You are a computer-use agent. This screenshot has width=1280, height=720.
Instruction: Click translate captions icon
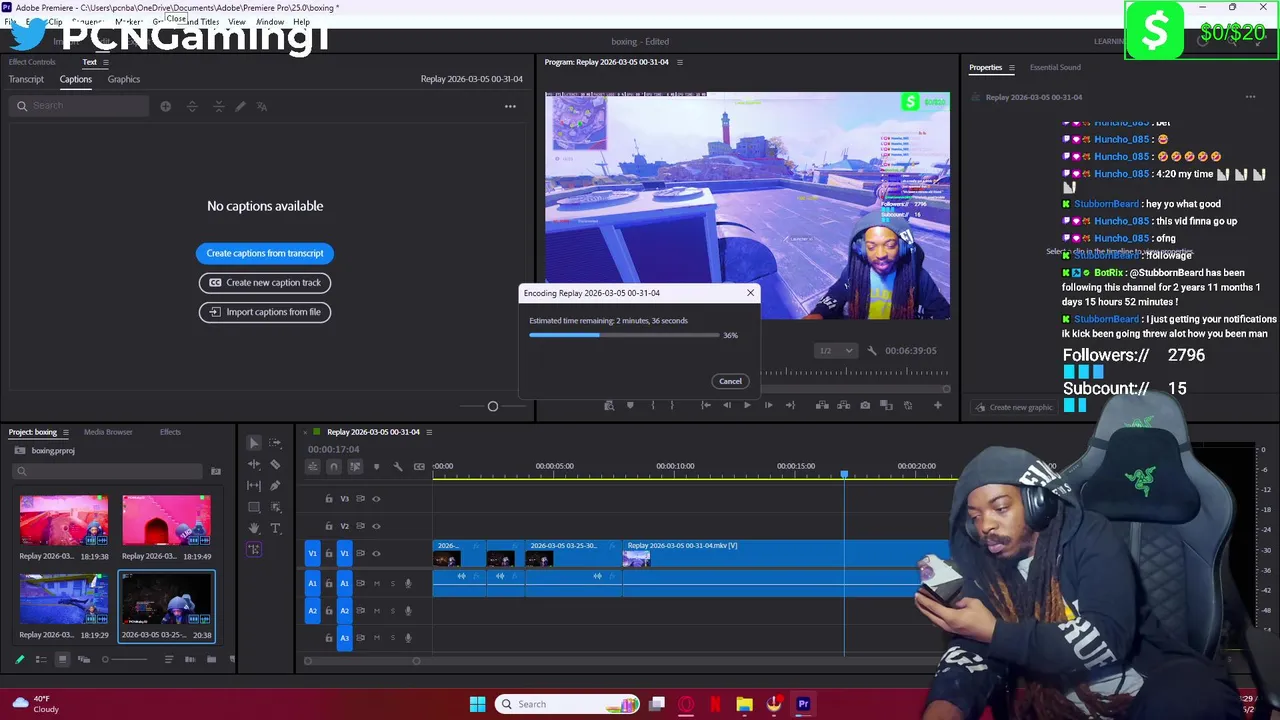click(x=262, y=106)
